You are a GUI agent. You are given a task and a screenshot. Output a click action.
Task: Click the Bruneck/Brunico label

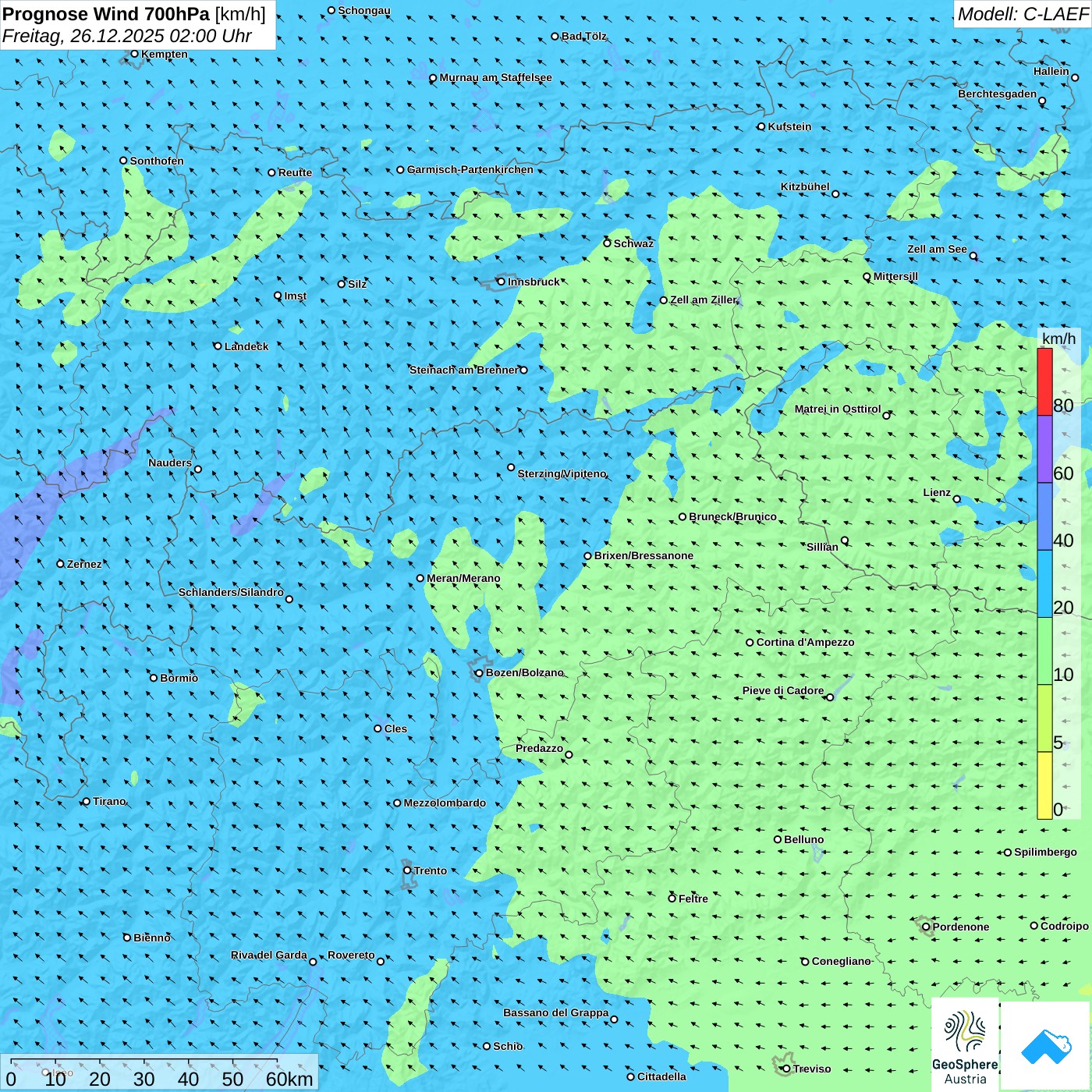coord(733,516)
